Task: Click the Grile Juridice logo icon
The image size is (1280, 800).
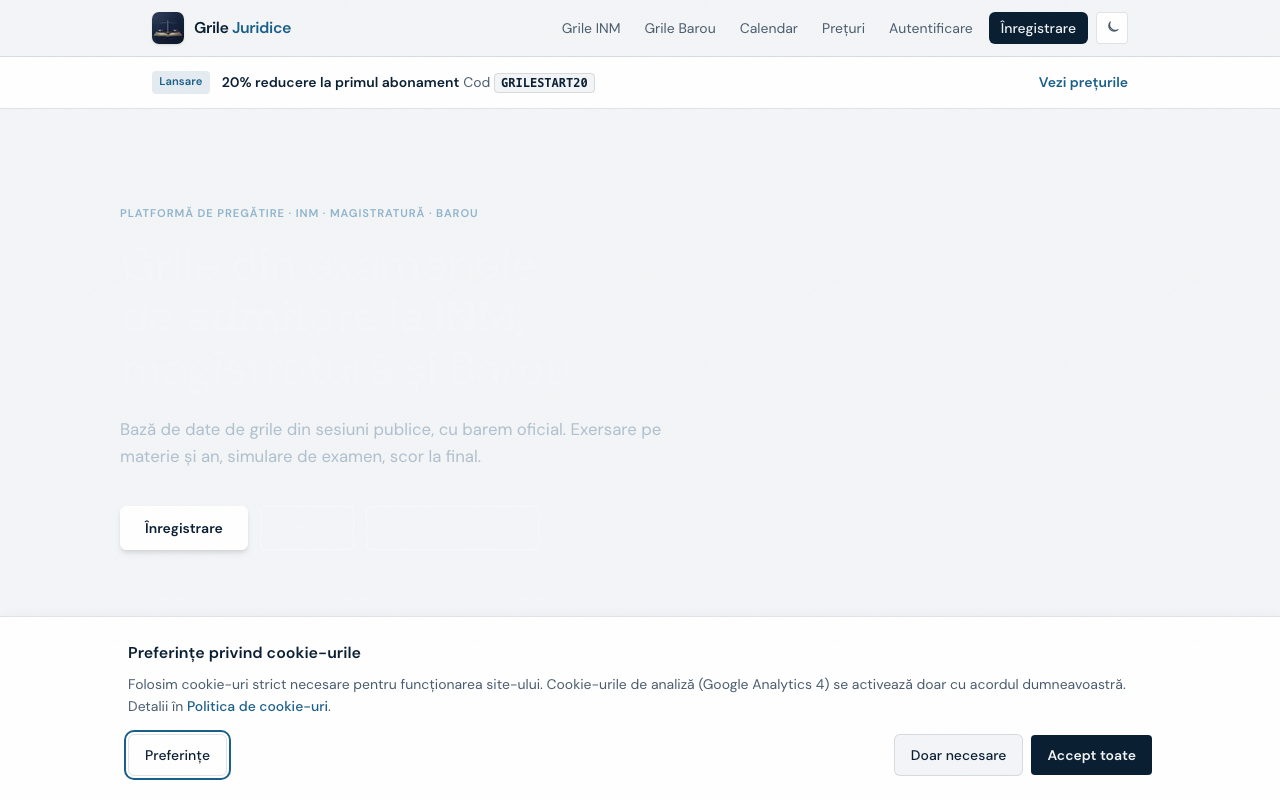Action: [x=168, y=28]
